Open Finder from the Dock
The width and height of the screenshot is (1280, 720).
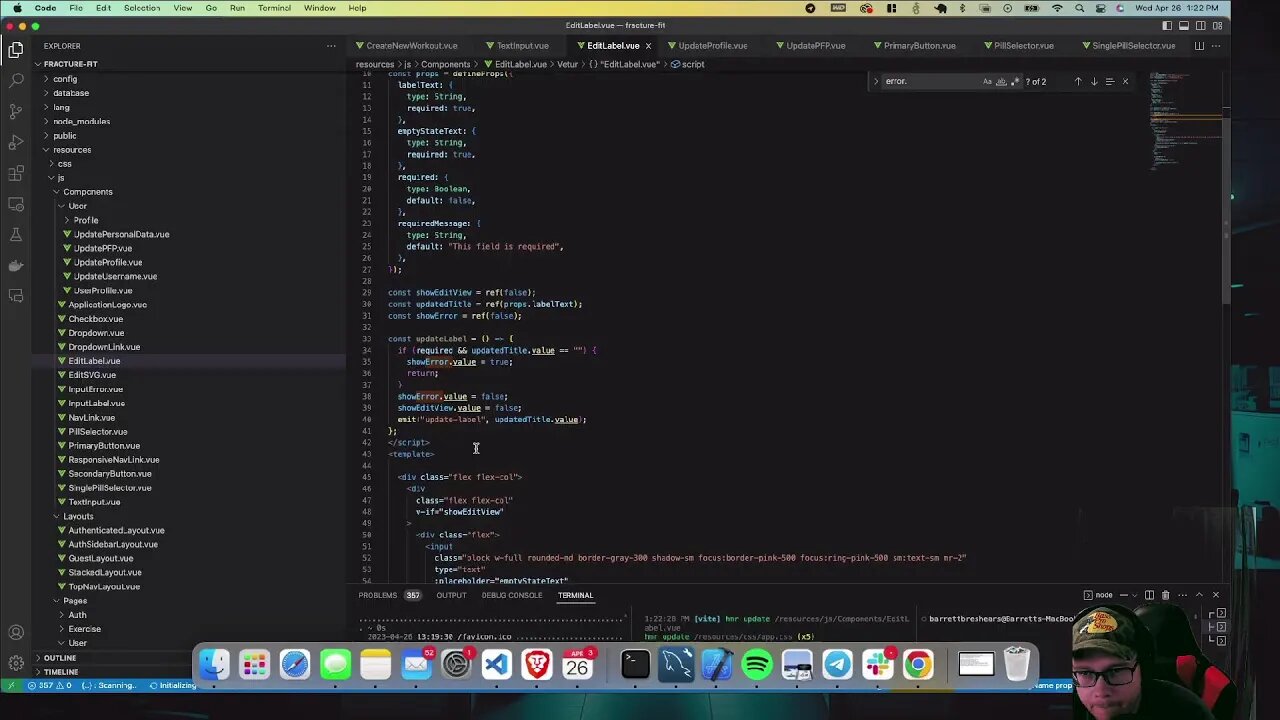[214, 664]
